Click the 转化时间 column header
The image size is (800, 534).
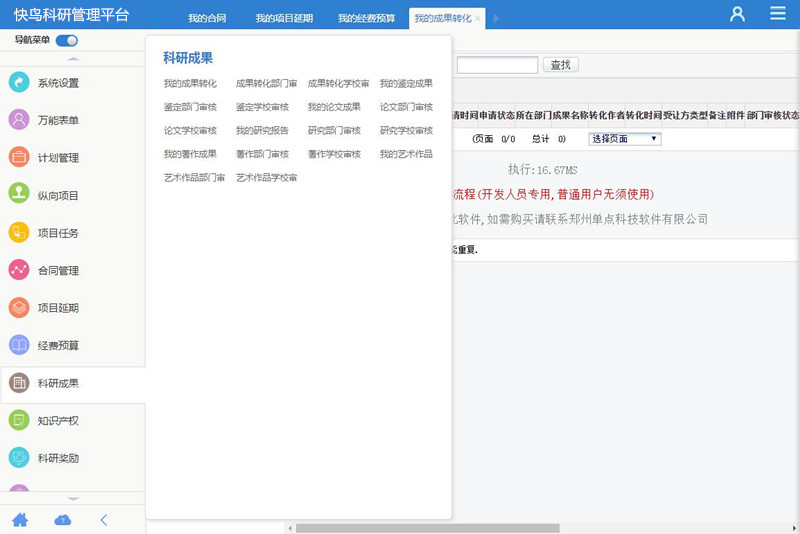644,115
